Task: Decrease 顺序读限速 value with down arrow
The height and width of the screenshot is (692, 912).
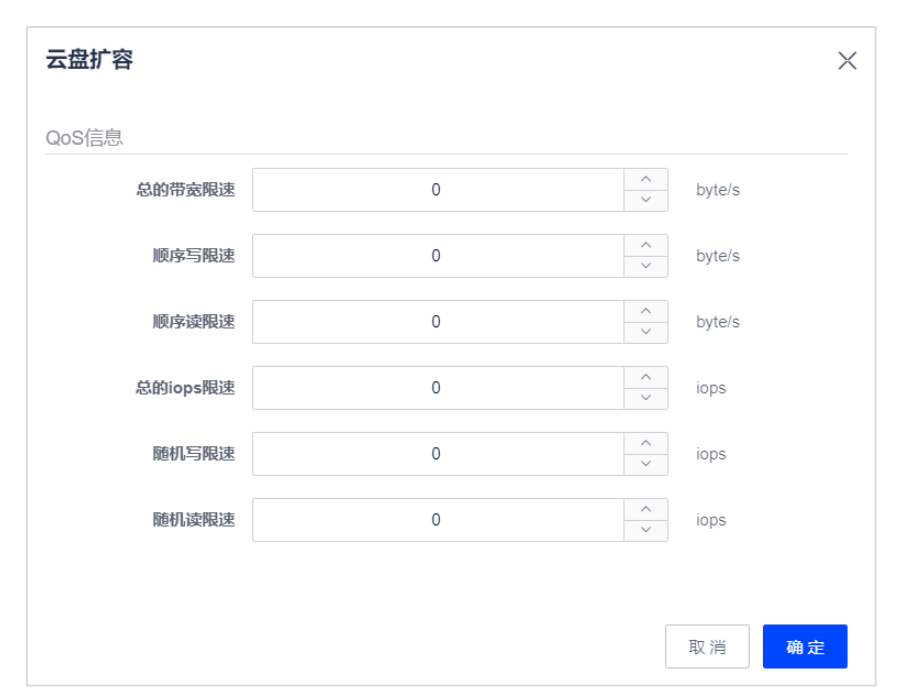Action: tap(646, 332)
